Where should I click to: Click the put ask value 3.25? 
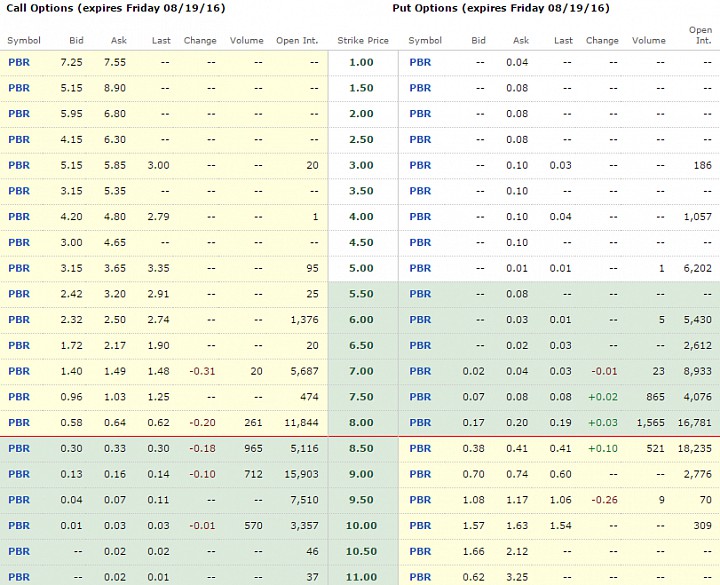(x=517, y=577)
